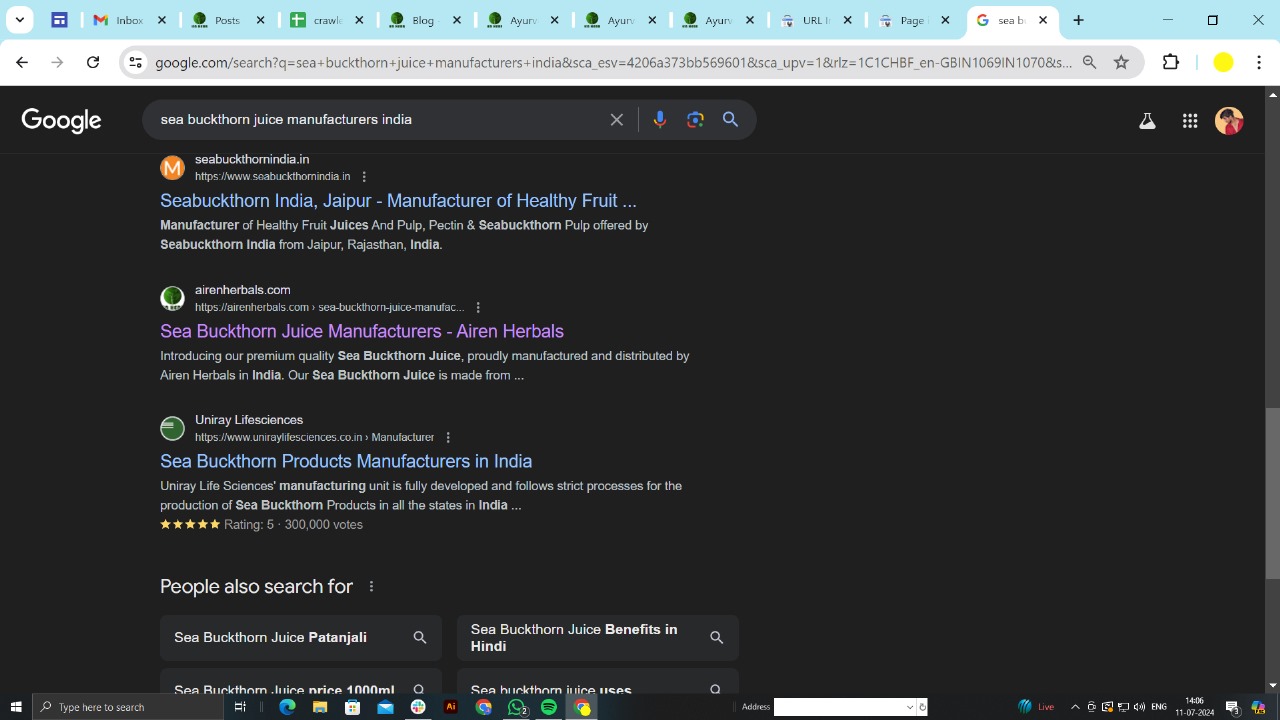Switch to the URL Inspection tab
The width and height of the screenshot is (1280, 720).
[x=817, y=20]
